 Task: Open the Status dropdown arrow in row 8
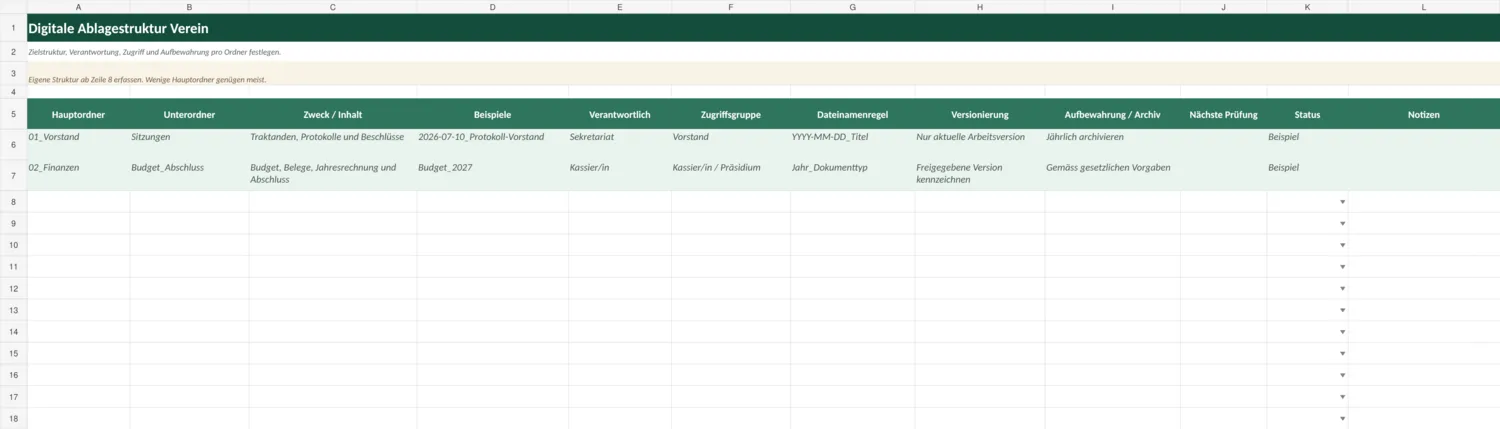click(1342, 202)
